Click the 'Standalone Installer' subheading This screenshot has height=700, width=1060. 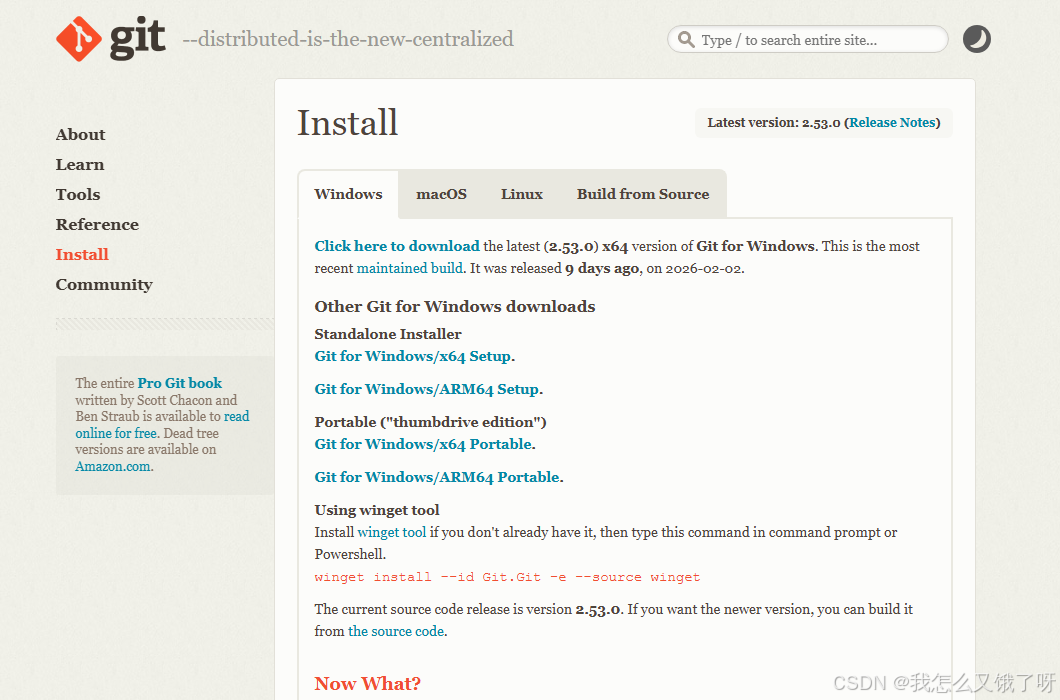point(388,334)
